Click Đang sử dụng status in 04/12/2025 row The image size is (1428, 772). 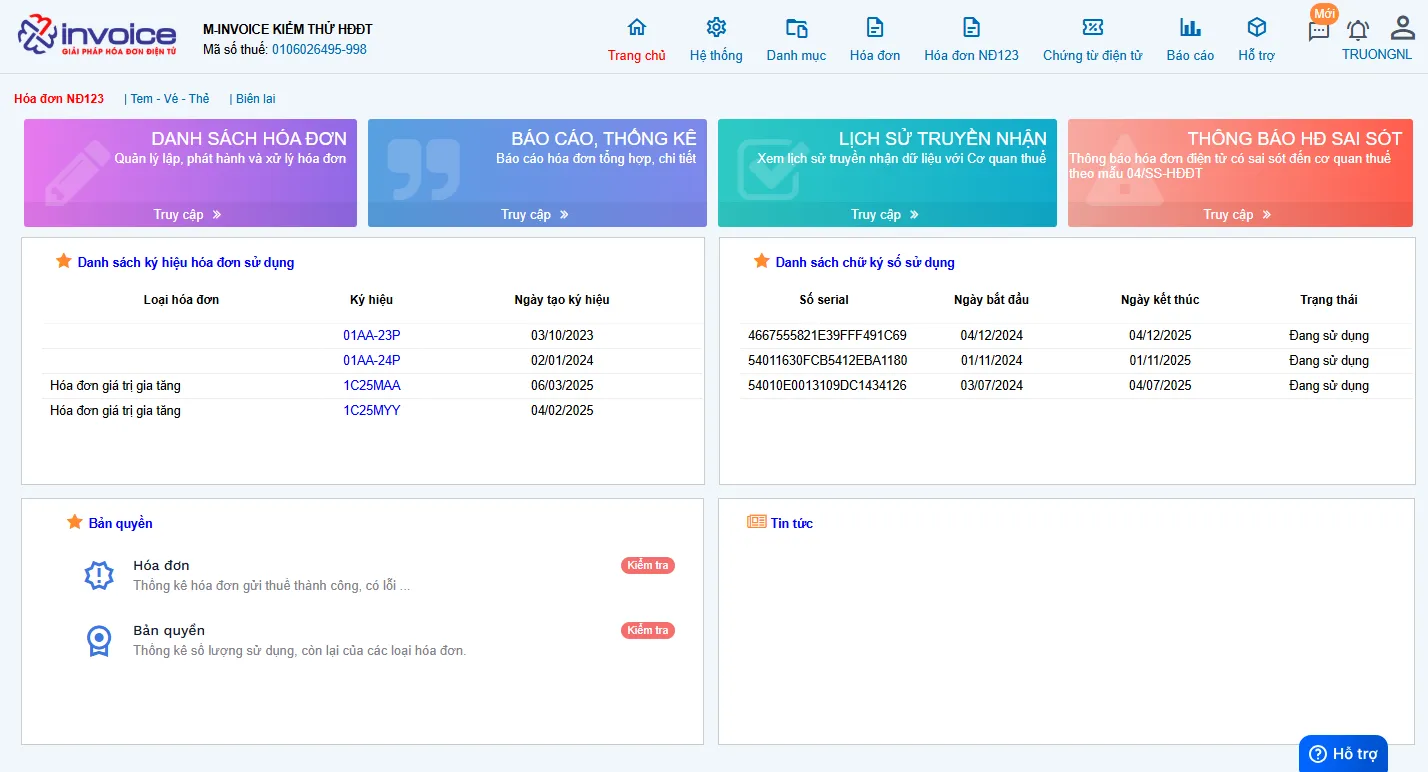tap(1329, 336)
